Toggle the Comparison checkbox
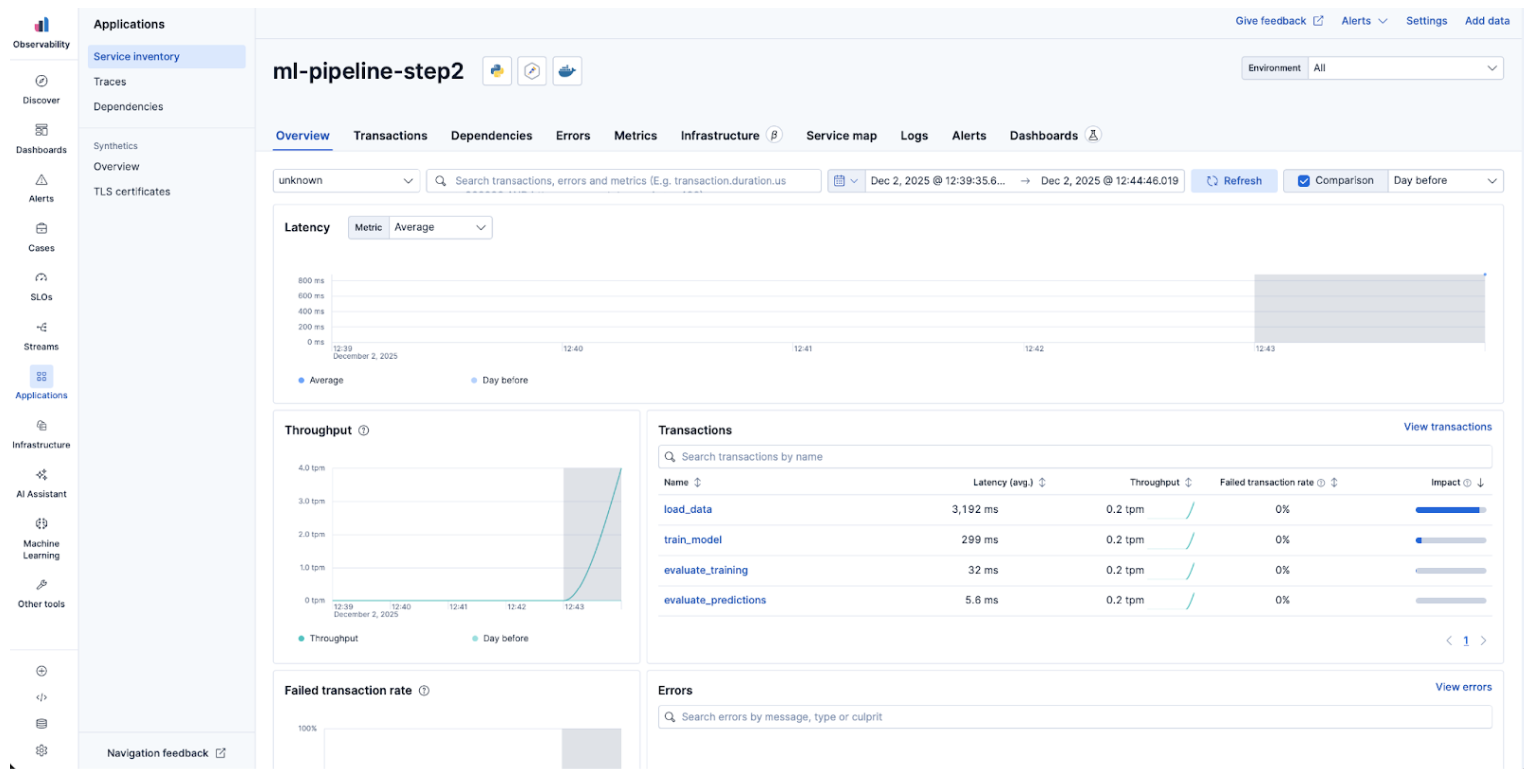 click(1304, 181)
